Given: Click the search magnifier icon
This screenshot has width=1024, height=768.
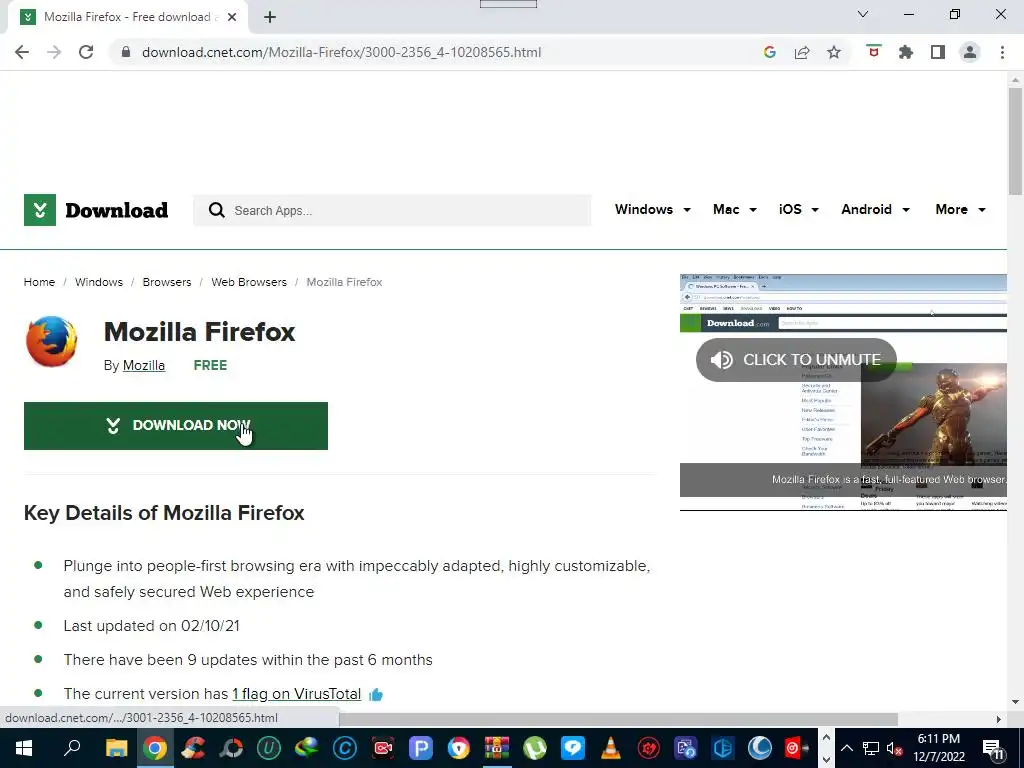Looking at the screenshot, I should pos(216,210).
